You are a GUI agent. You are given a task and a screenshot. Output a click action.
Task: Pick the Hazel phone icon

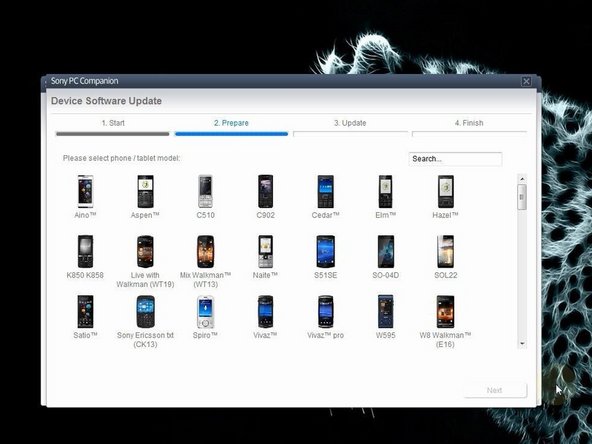[x=446, y=191]
